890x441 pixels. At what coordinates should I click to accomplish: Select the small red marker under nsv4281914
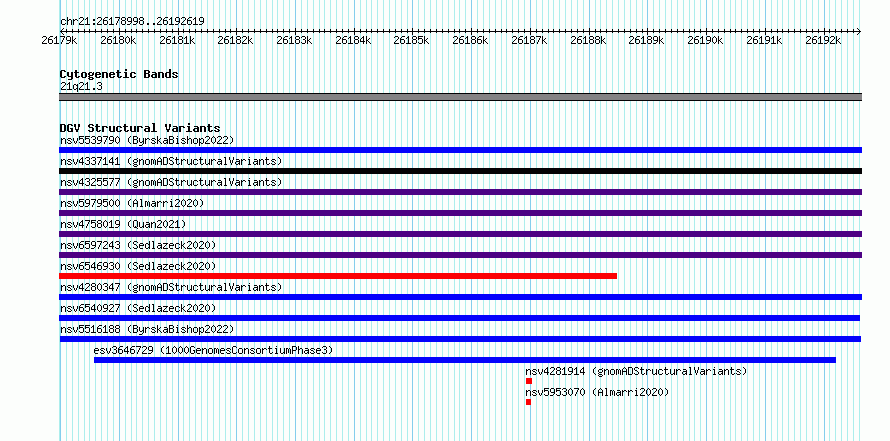point(529,381)
